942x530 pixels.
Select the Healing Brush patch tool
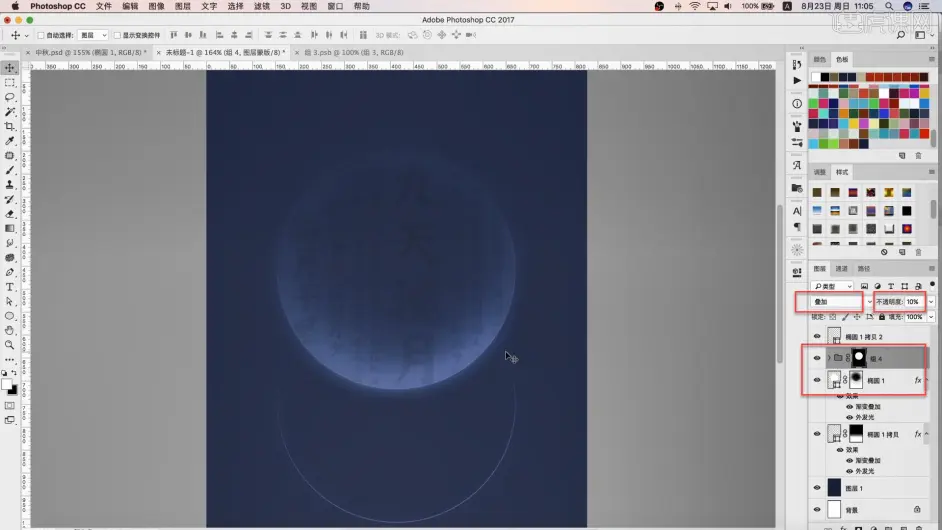pyautogui.click(x=10, y=156)
